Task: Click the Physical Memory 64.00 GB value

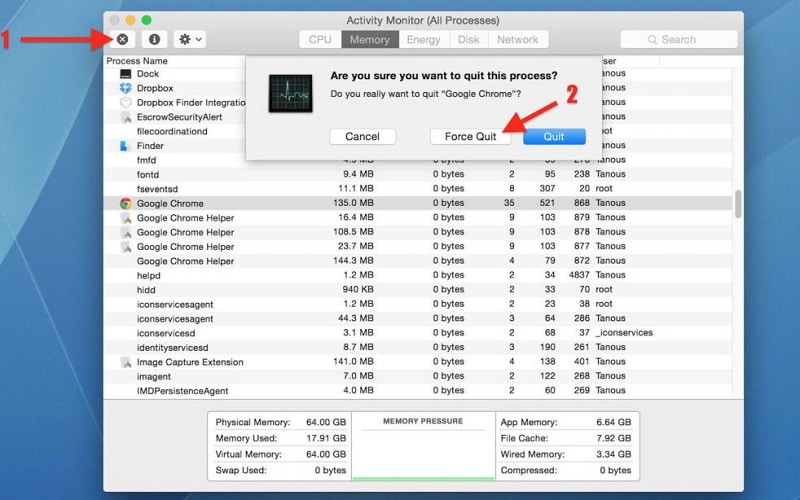Action: (x=326, y=422)
